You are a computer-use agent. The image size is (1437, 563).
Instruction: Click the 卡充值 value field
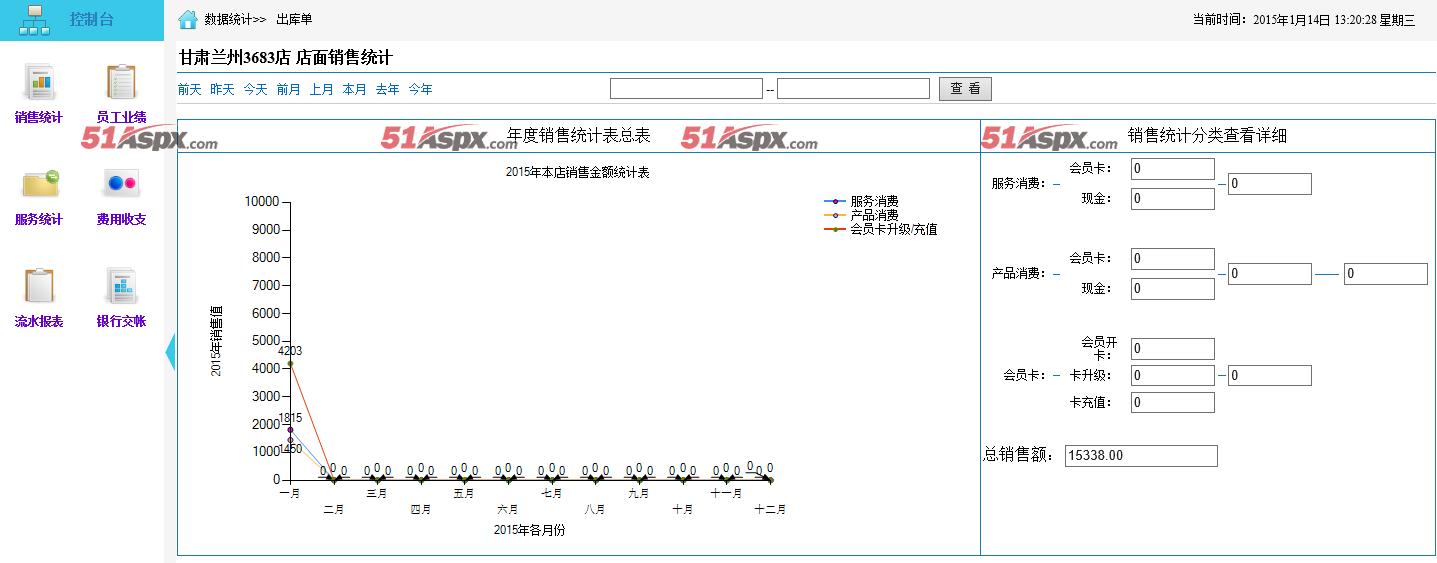coord(1172,403)
